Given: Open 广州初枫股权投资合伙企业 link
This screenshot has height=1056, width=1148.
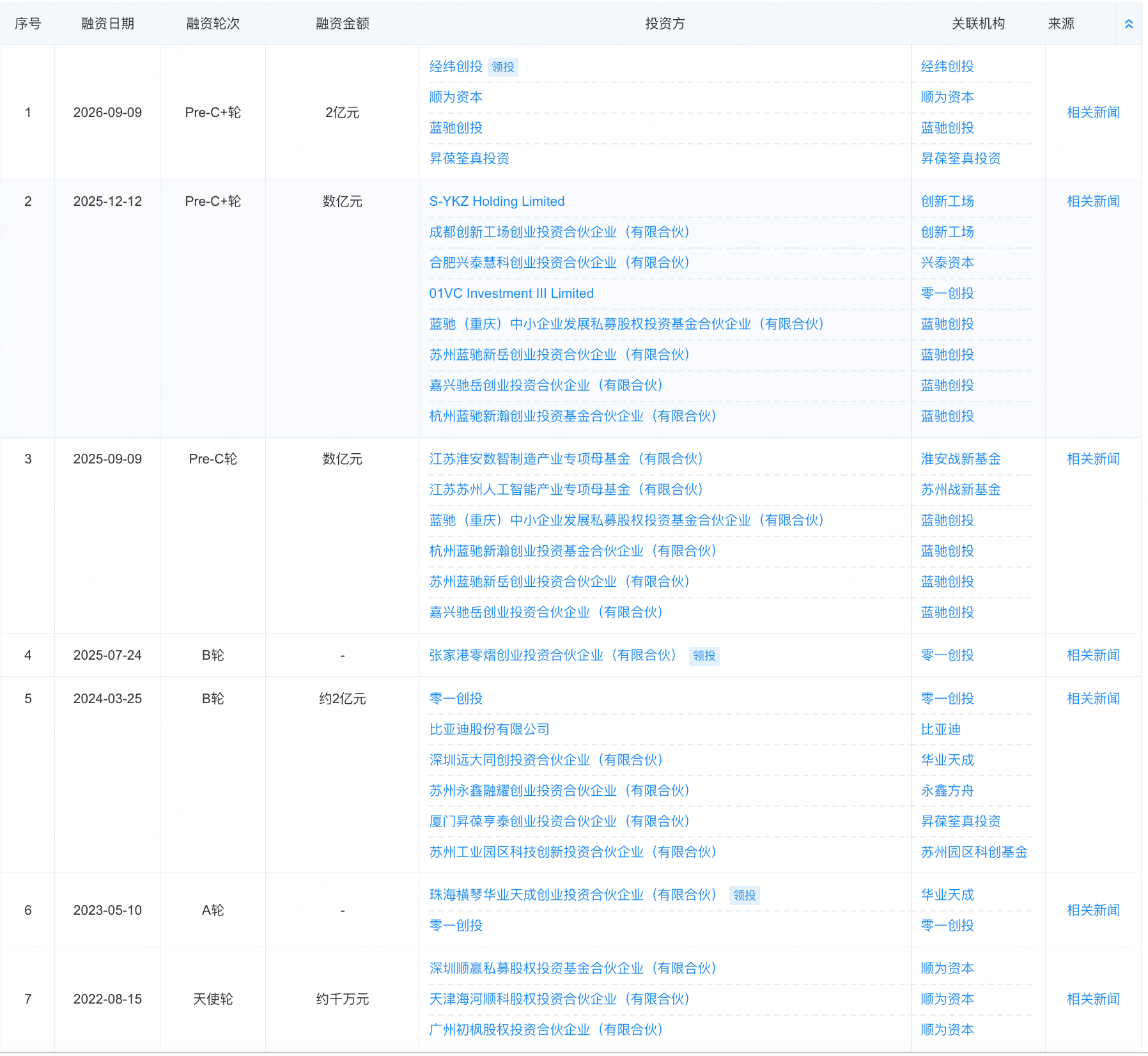Looking at the screenshot, I should (x=547, y=1030).
